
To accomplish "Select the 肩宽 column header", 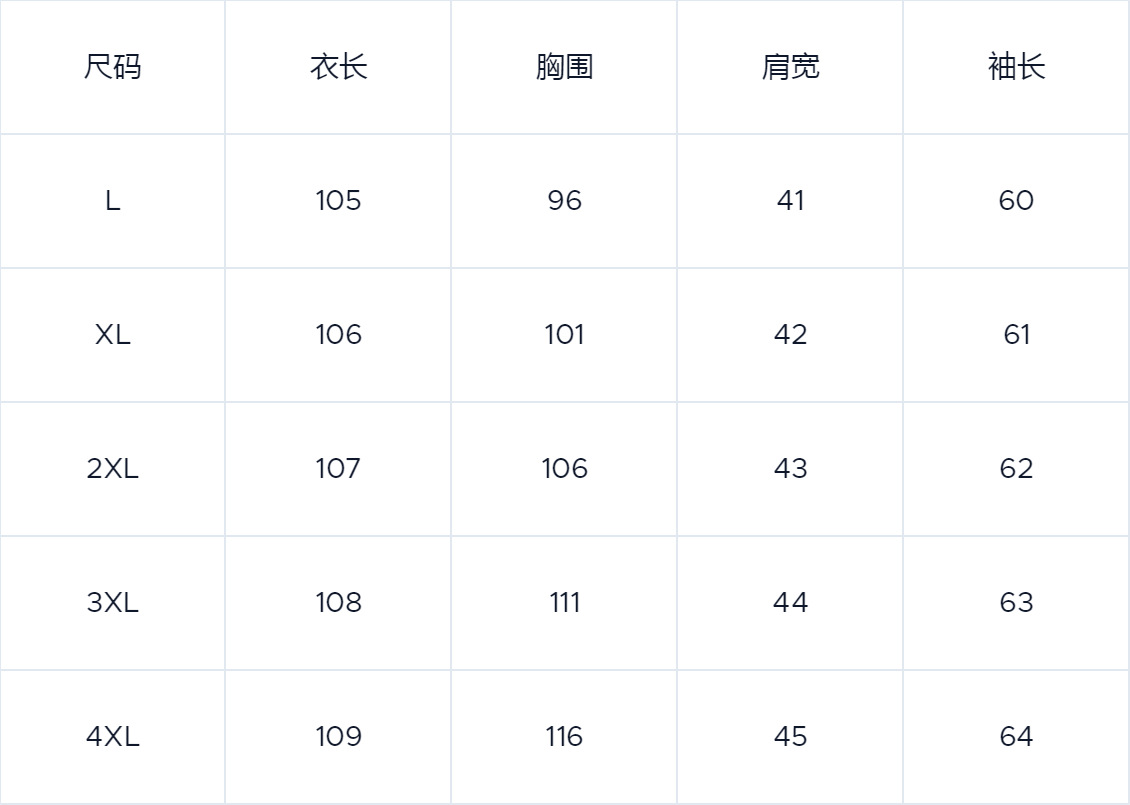I will (x=791, y=67).
